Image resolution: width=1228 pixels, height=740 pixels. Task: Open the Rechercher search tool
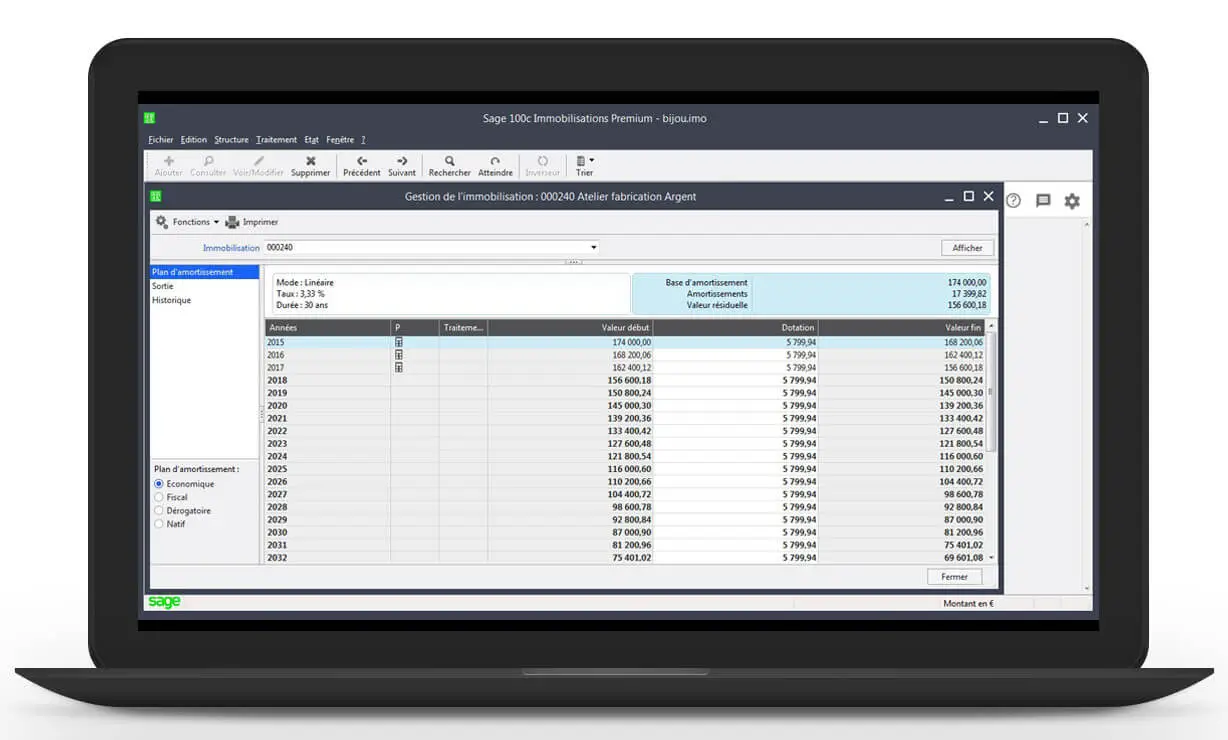coord(449,161)
